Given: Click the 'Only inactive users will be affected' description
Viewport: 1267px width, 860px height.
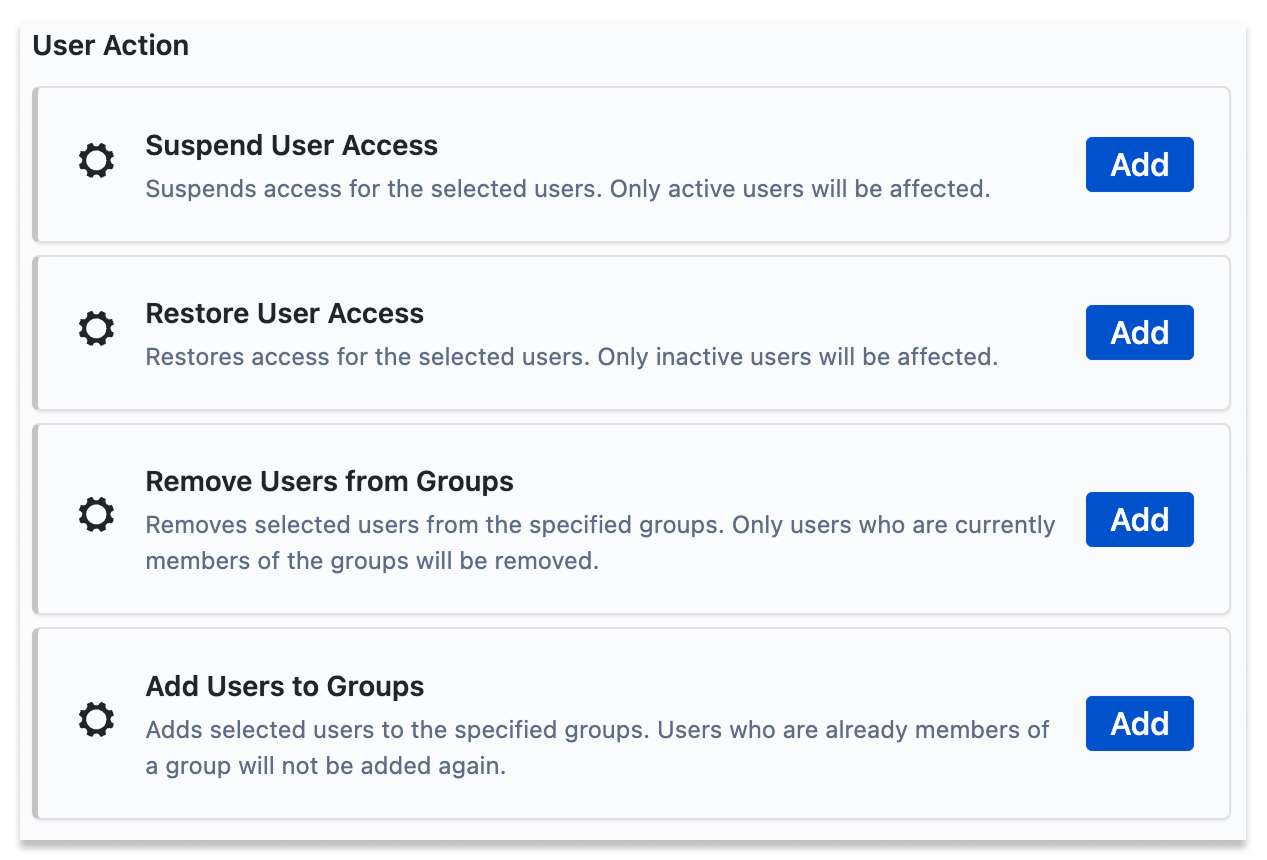Looking at the screenshot, I should 571,357.
